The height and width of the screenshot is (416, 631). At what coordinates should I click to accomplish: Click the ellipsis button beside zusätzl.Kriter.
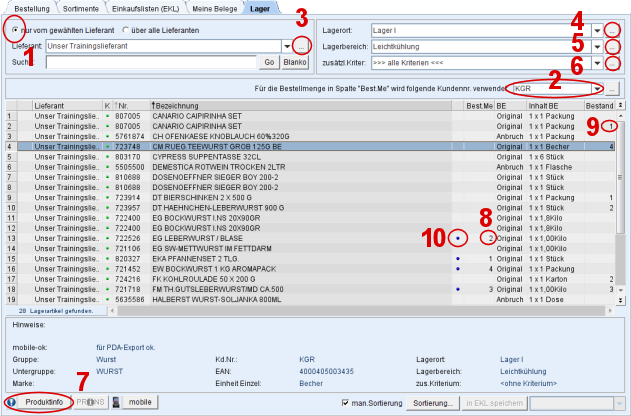pyautogui.click(x=612, y=64)
